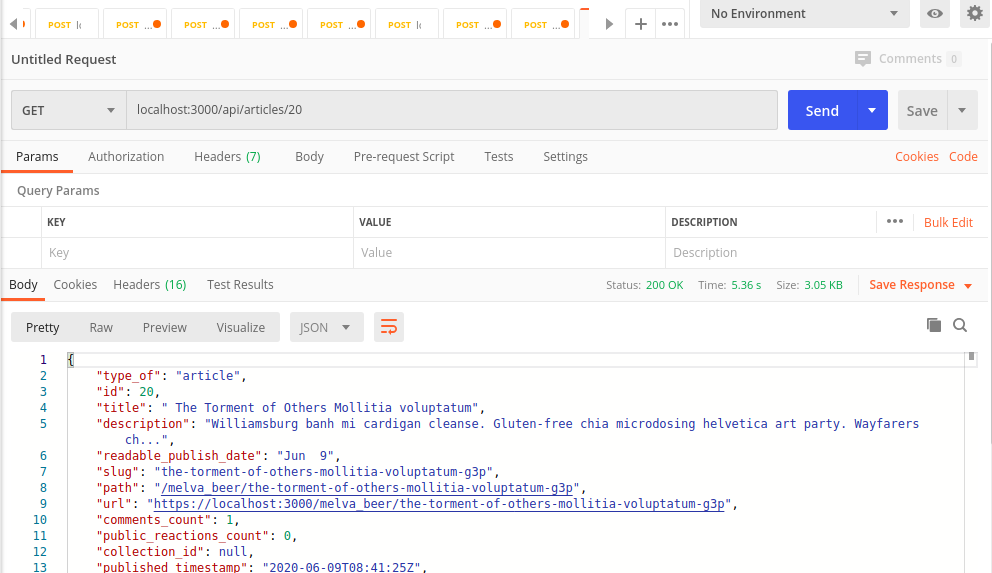The image size is (992, 573).
Task: Open manage environments gear icon
Action: click(974, 13)
